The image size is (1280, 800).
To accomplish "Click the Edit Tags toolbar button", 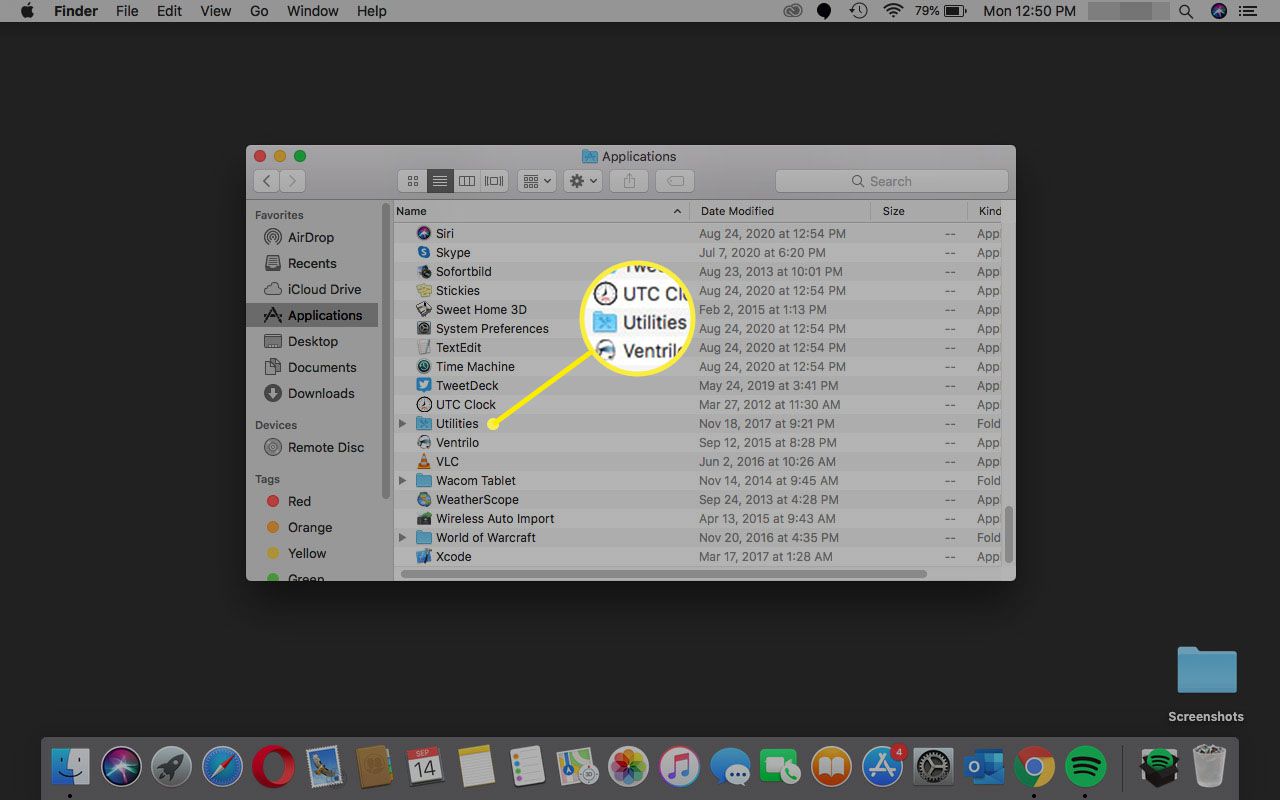I will click(x=675, y=181).
